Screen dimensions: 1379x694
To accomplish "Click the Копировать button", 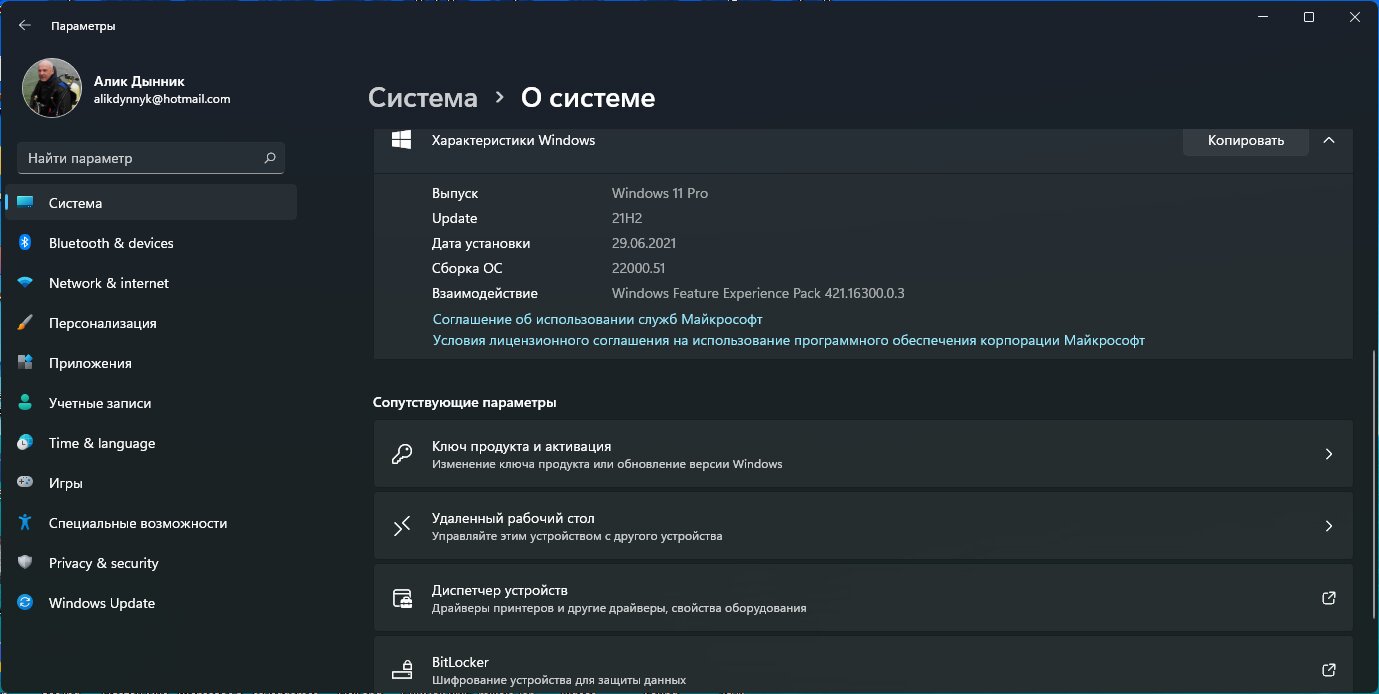I will point(1245,140).
